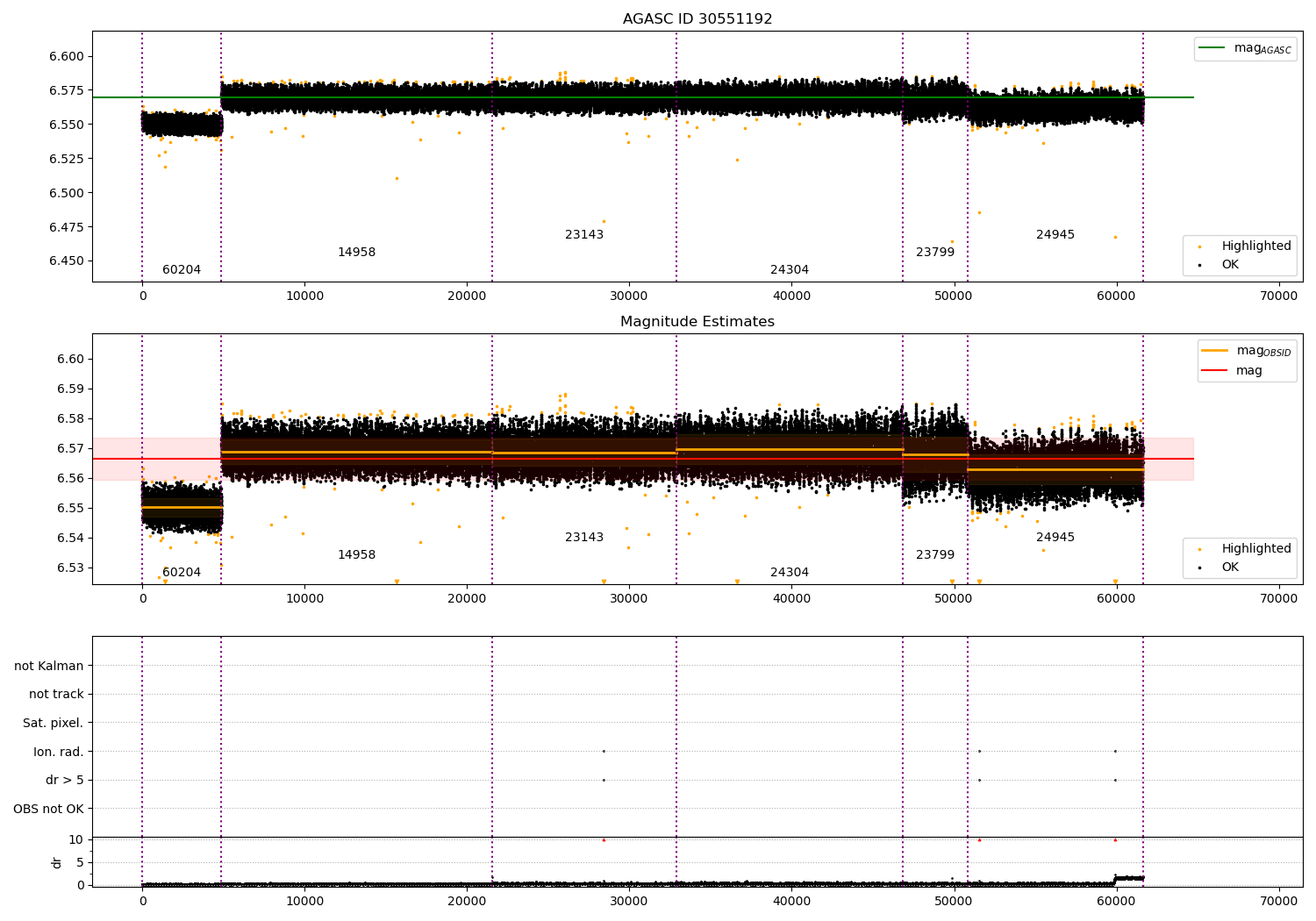
Task: Click the Magnitude Estimates plot title
Action: tap(697, 322)
